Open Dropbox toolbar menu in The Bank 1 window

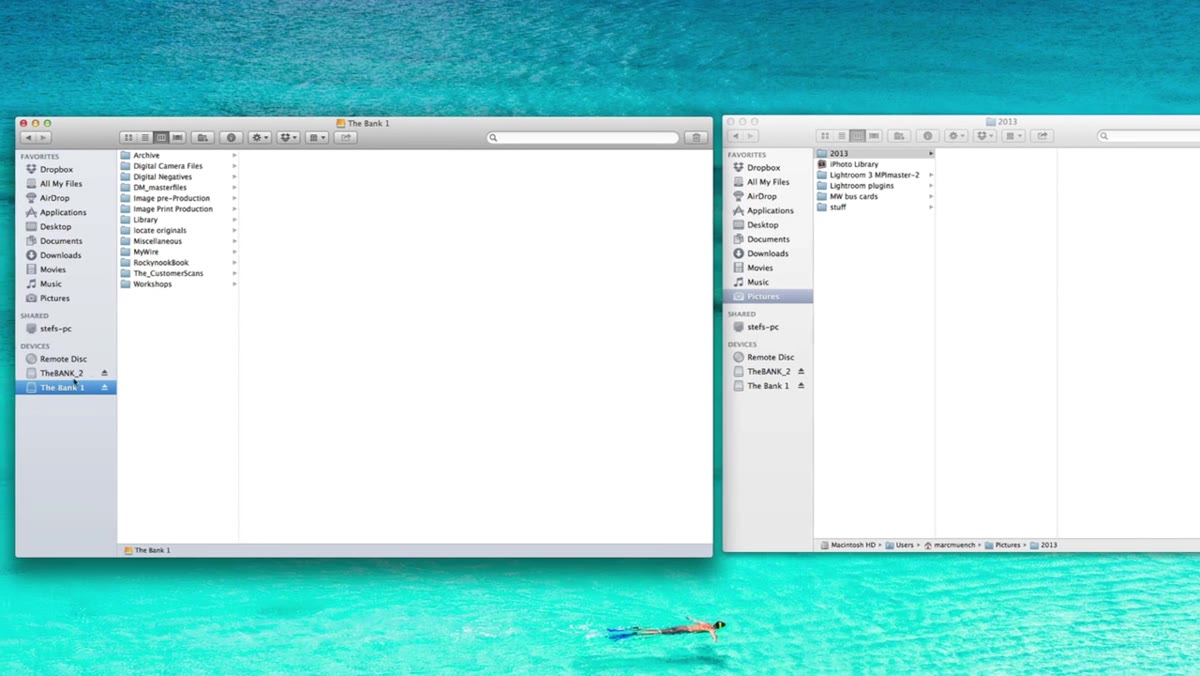(x=288, y=138)
